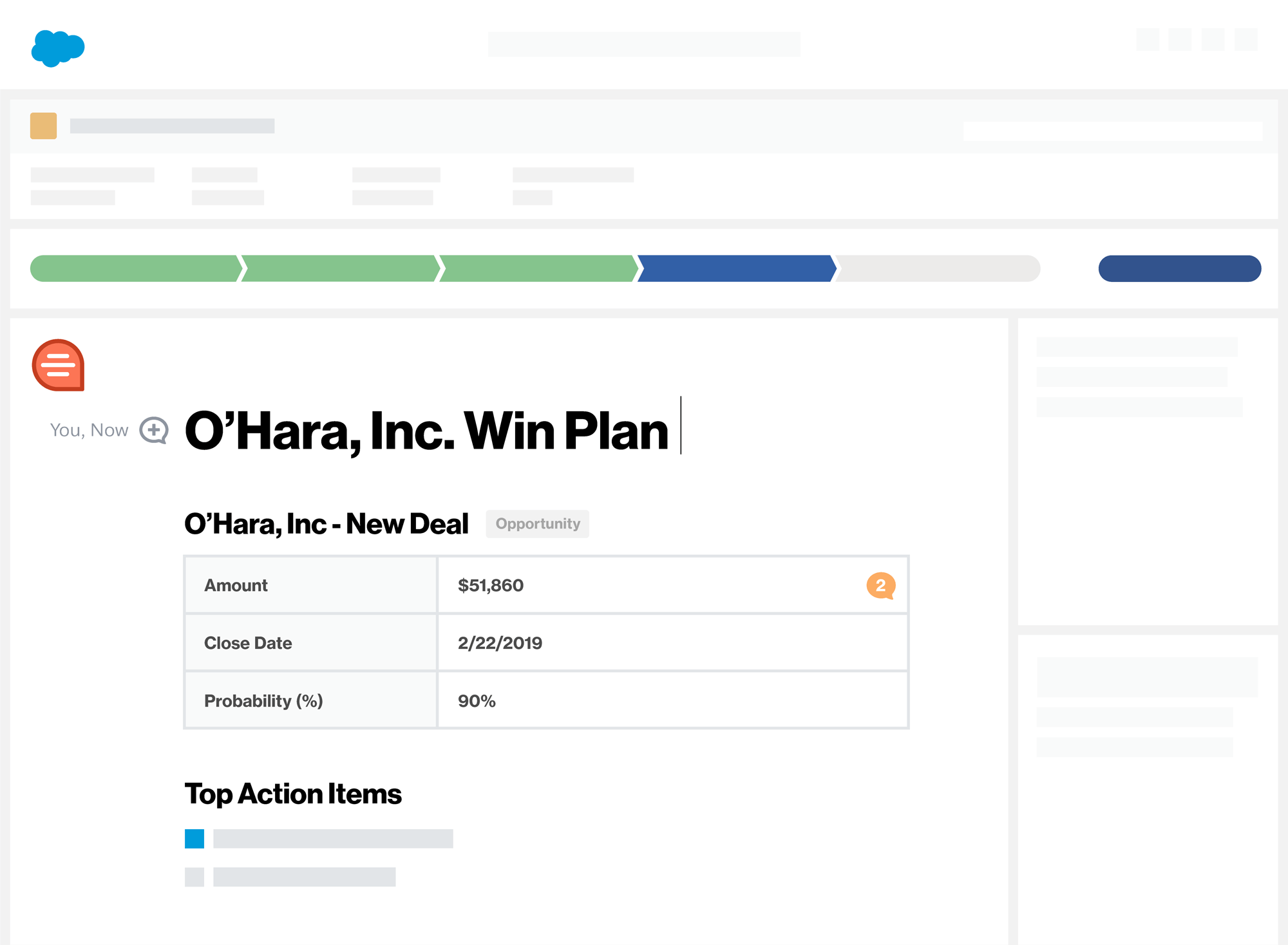Click the last square icon in top-right header
The width and height of the screenshot is (1288, 945).
tap(1245, 39)
